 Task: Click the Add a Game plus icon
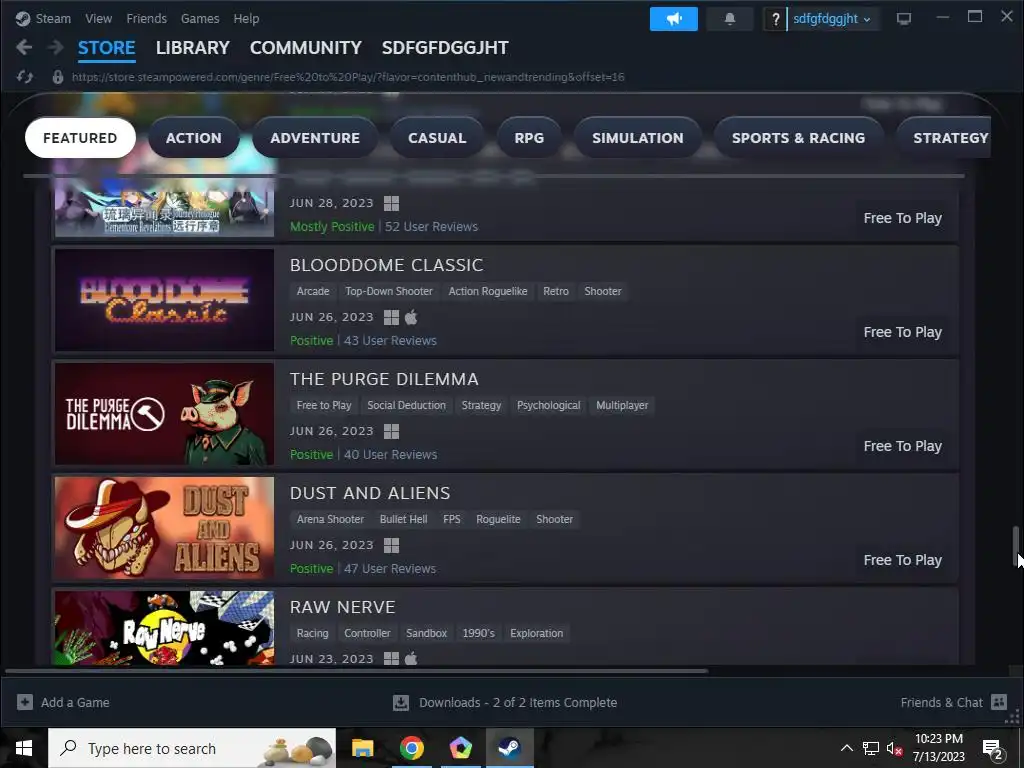tap(25, 702)
